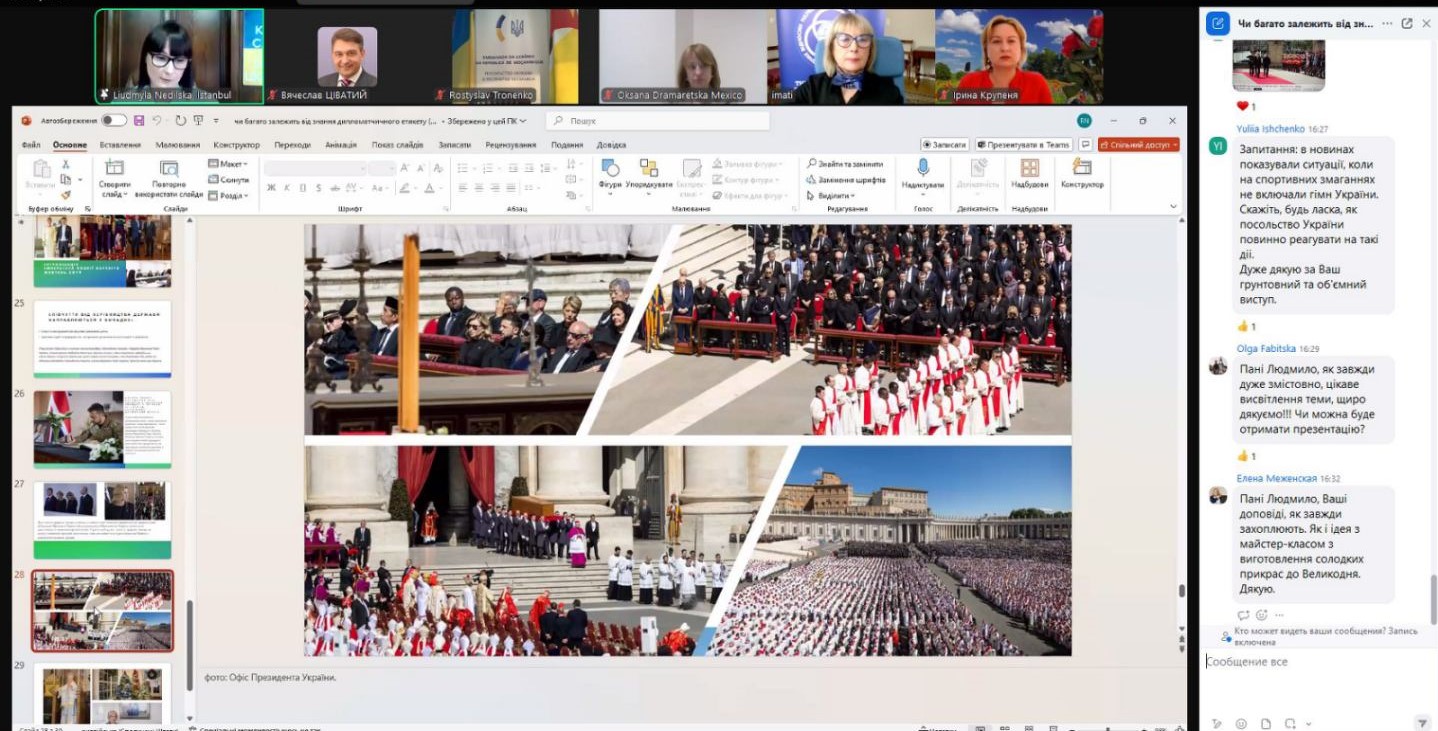The height and width of the screenshot is (731, 1438).
Task: Switch to the Переходи ribbon tab
Action: point(292,145)
